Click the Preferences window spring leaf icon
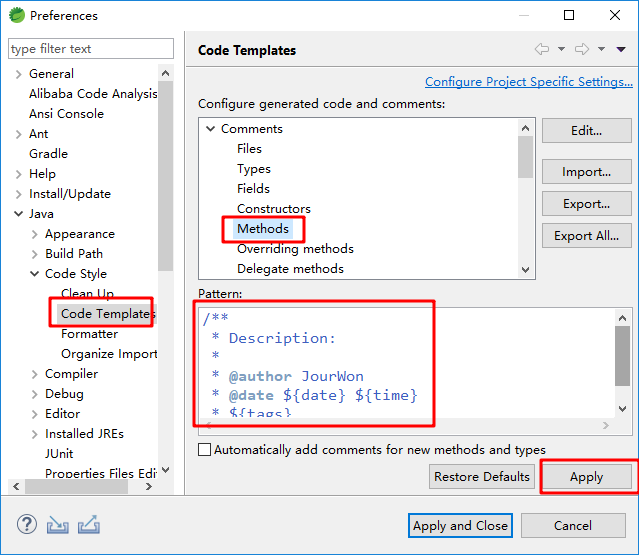The height and width of the screenshot is (555, 639). tap(17, 15)
